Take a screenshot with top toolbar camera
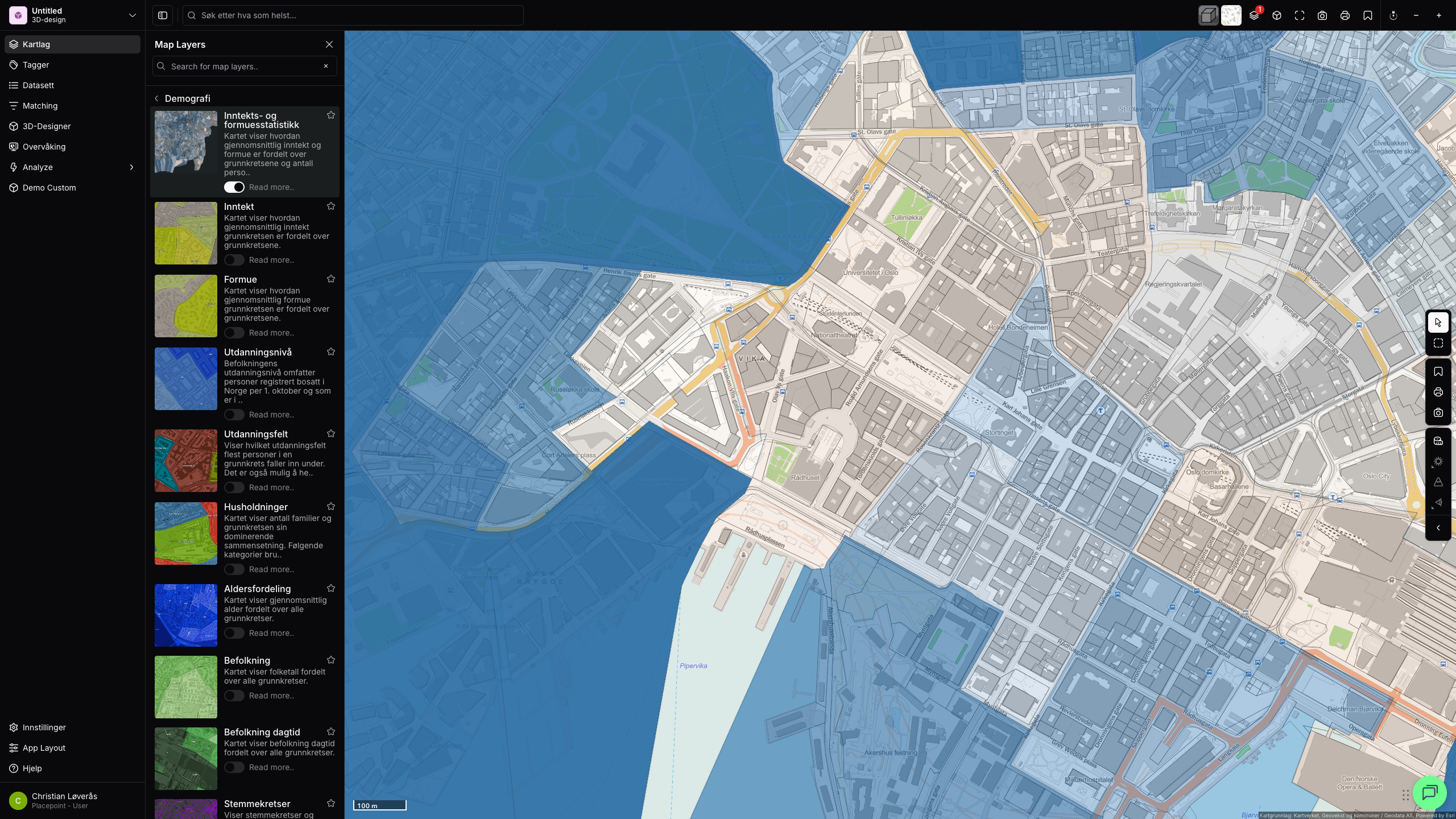Screen dimensions: 1456x819 (1322, 15)
